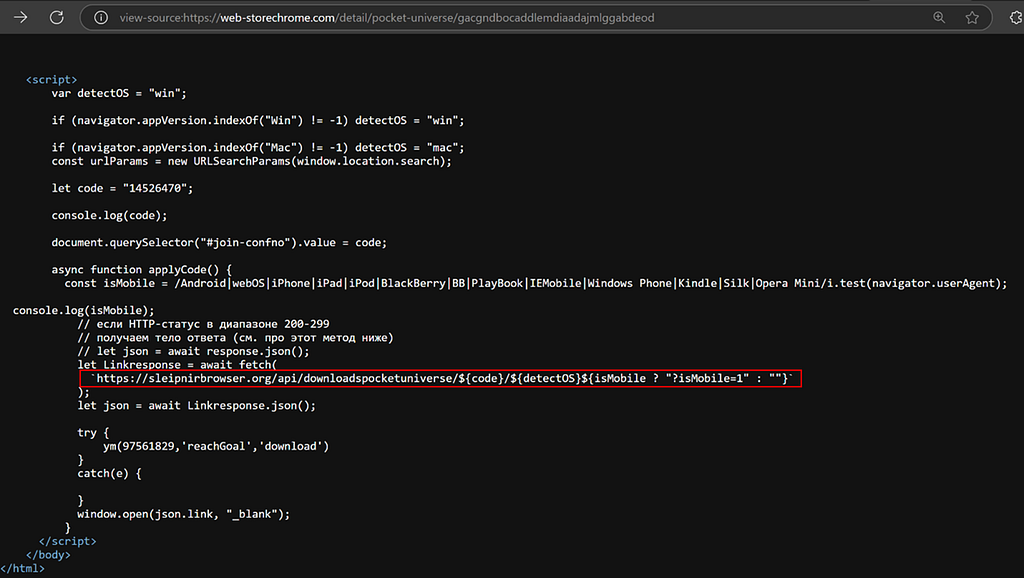Click the commented let json = await response.json() line
1024x578 pixels.
(193, 351)
